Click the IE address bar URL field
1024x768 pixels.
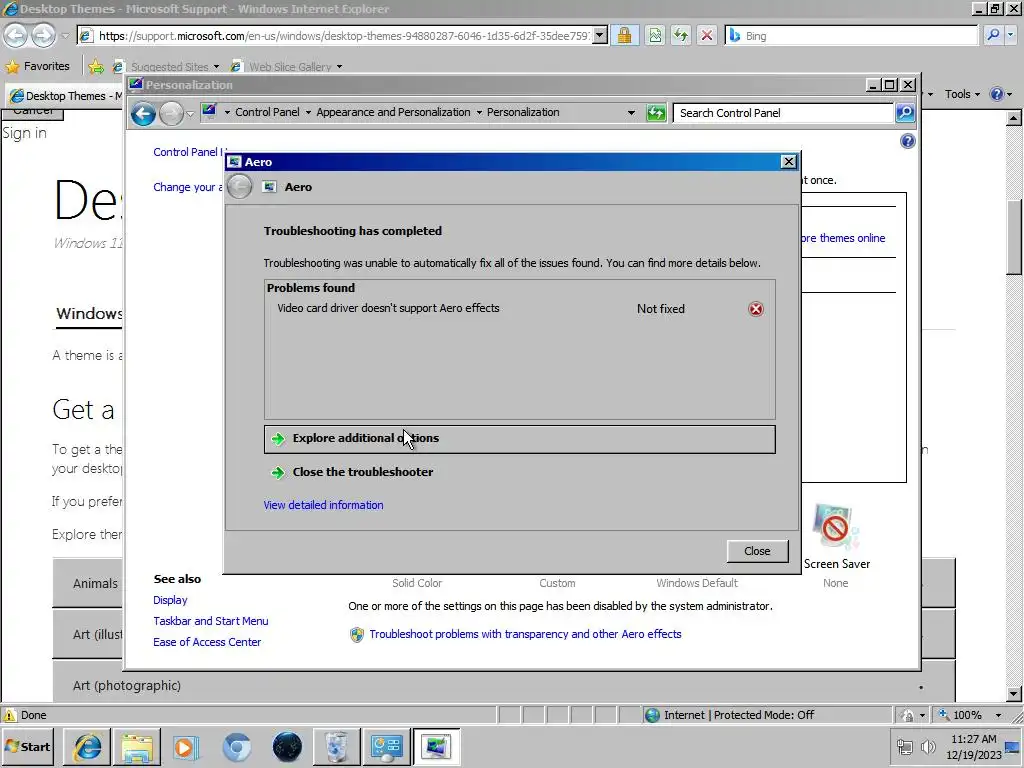tap(344, 36)
